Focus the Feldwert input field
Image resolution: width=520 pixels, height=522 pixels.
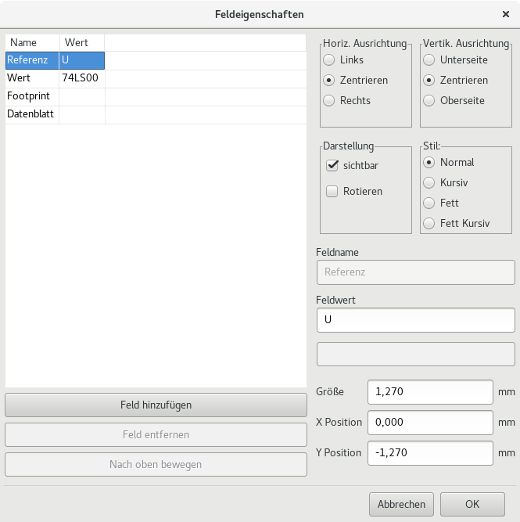click(416, 320)
